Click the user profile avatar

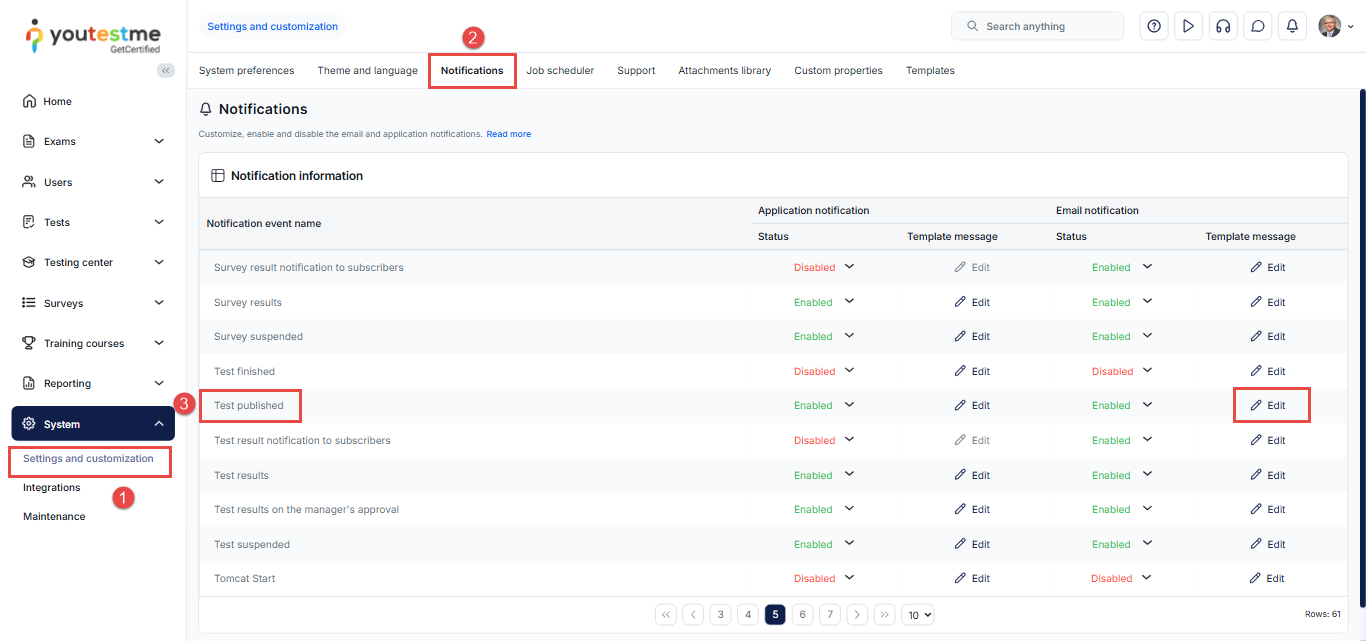pos(1329,26)
